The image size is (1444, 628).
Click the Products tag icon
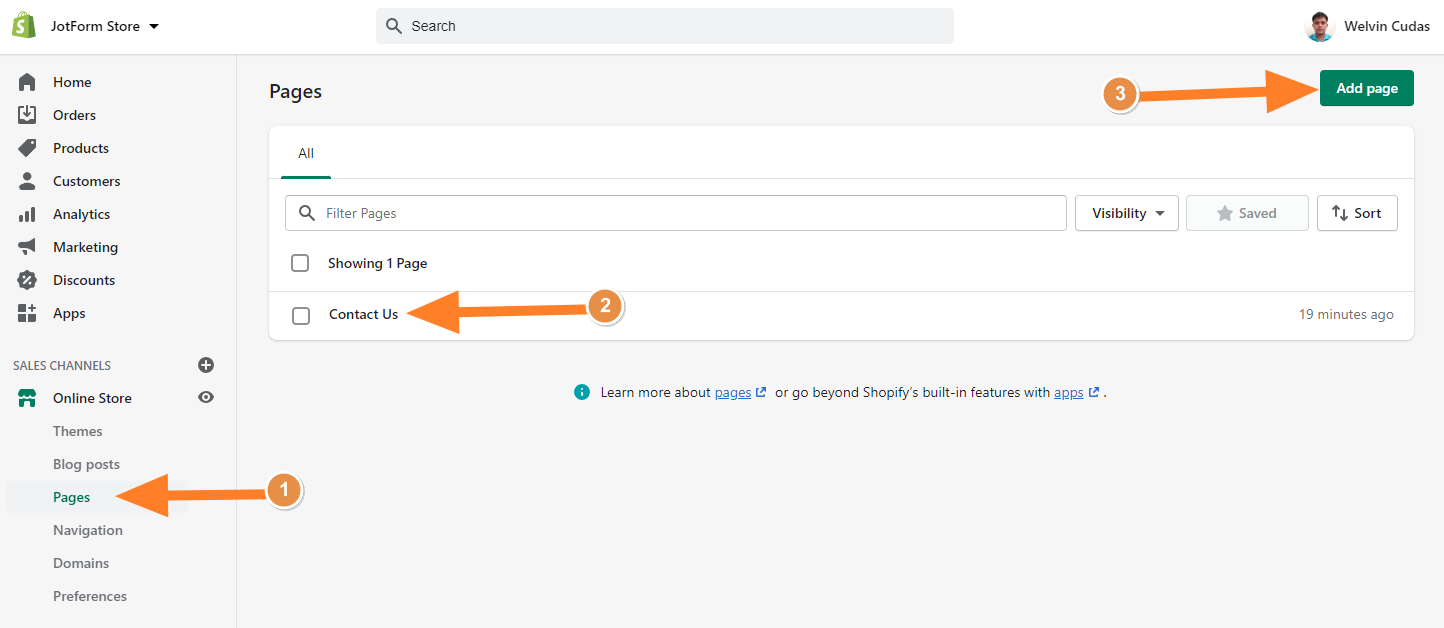coord(27,148)
